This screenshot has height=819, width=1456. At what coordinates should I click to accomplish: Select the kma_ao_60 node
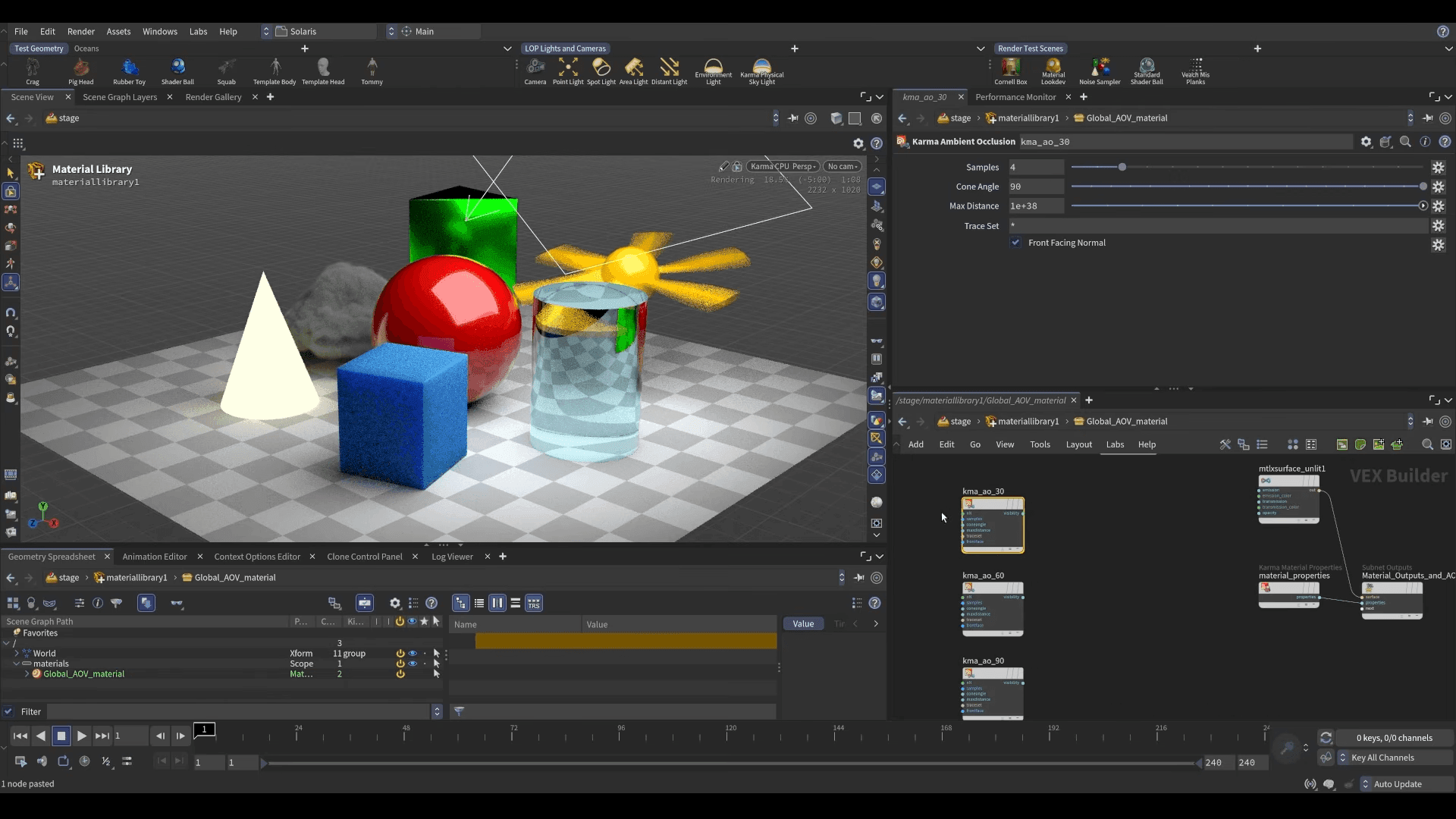(993, 609)
